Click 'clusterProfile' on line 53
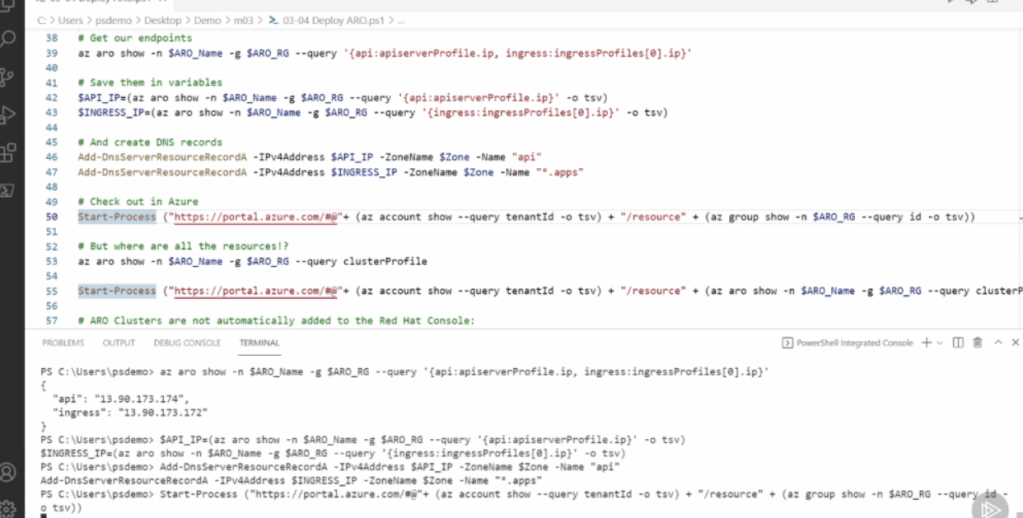Viewport: 1023px width, 518px height. (385, 261)
